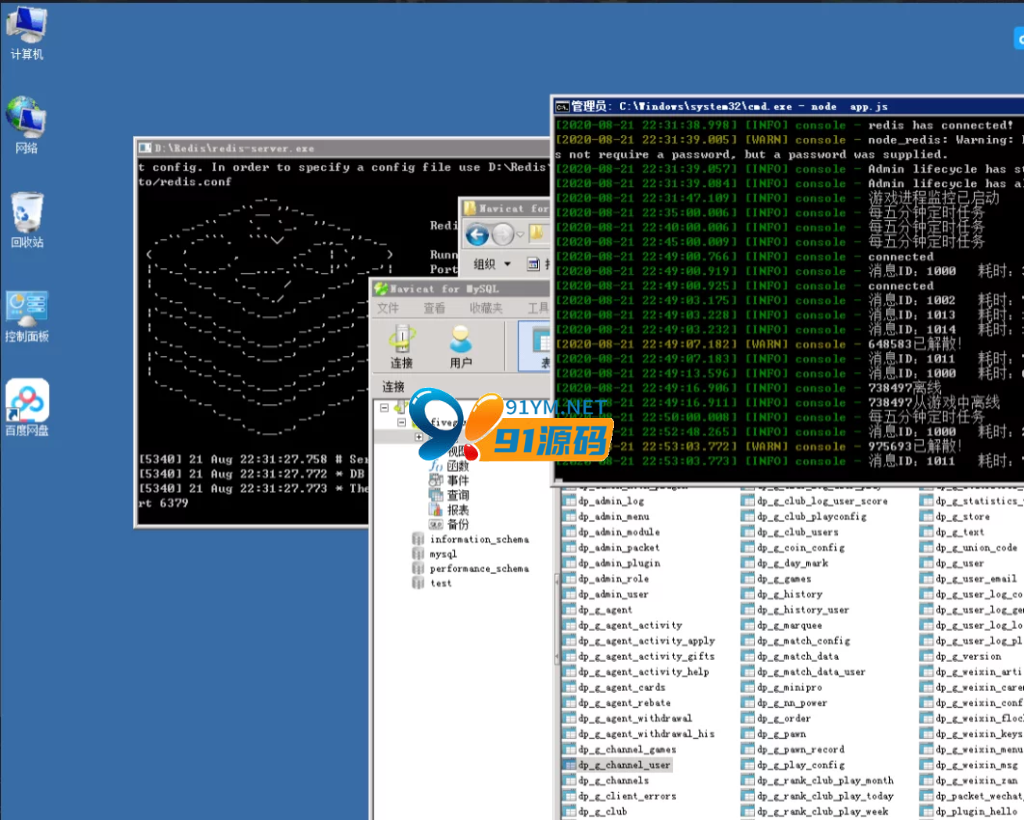Open the 文件 menu in Navicat
The height and width of the screenshot is (820, 1024).
click(x=388, y=308)
